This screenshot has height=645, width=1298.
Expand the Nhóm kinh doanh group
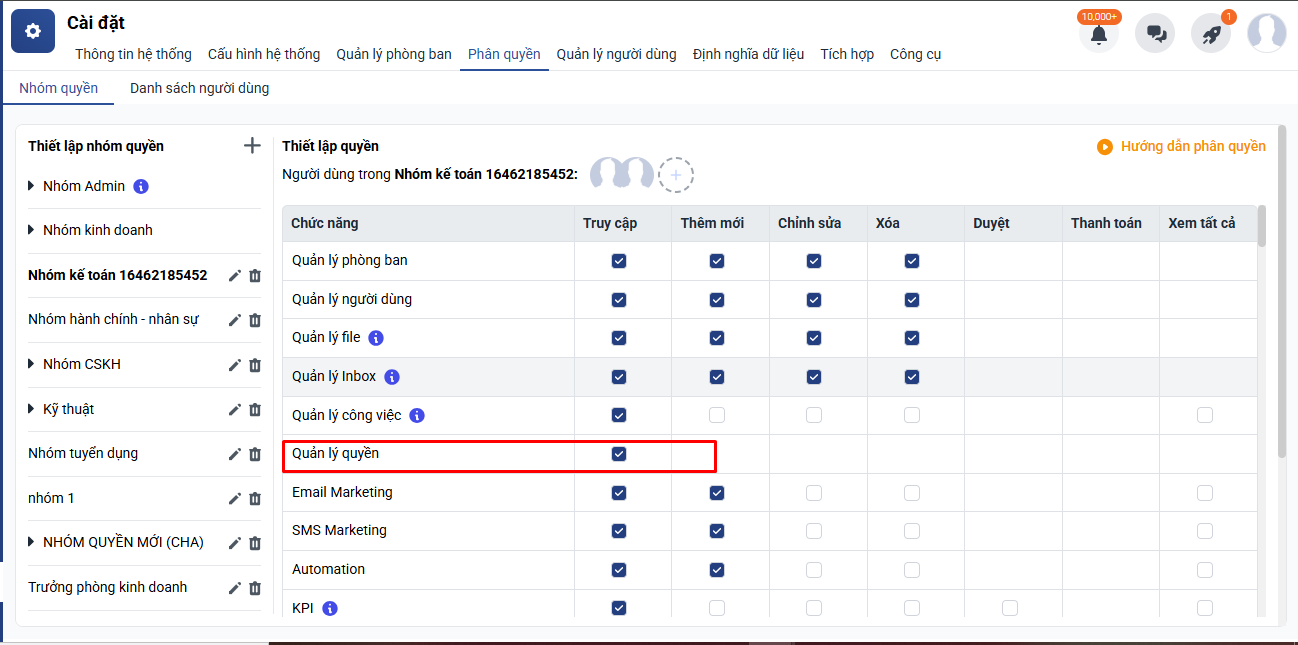32,230
